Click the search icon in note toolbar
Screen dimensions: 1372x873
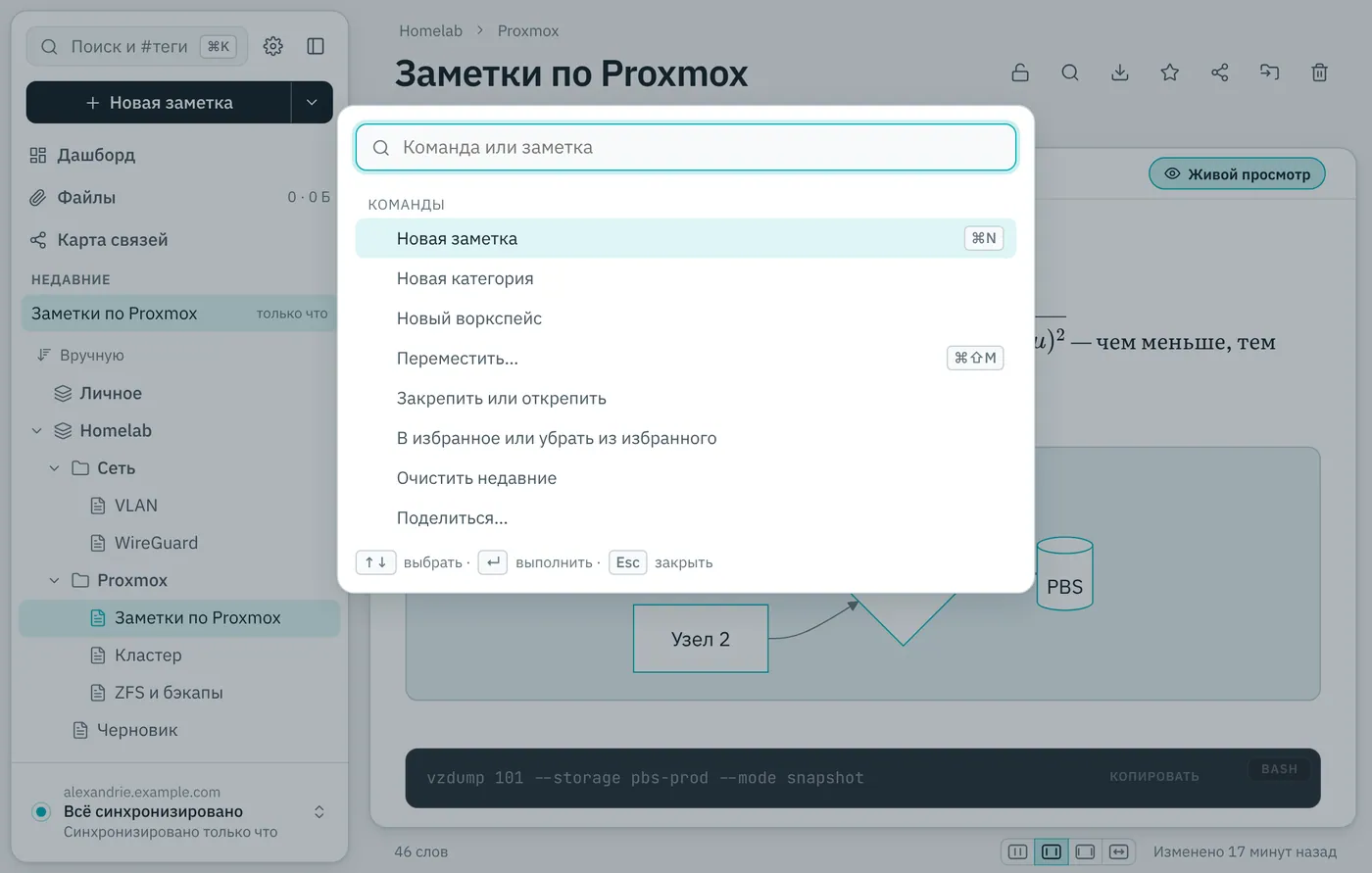(1070, 73)
